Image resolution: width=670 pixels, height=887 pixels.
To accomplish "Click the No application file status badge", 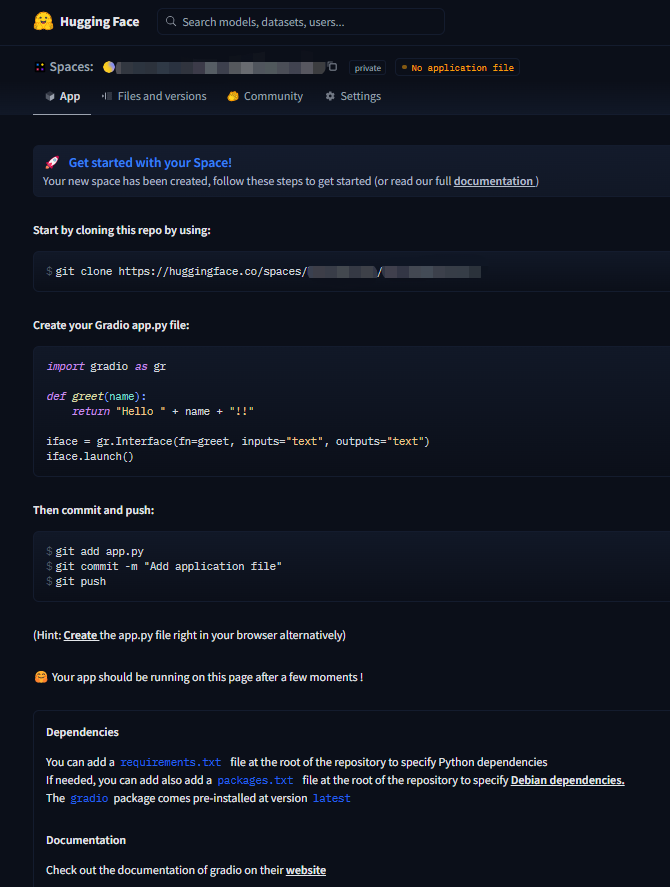I will (457, 68).
